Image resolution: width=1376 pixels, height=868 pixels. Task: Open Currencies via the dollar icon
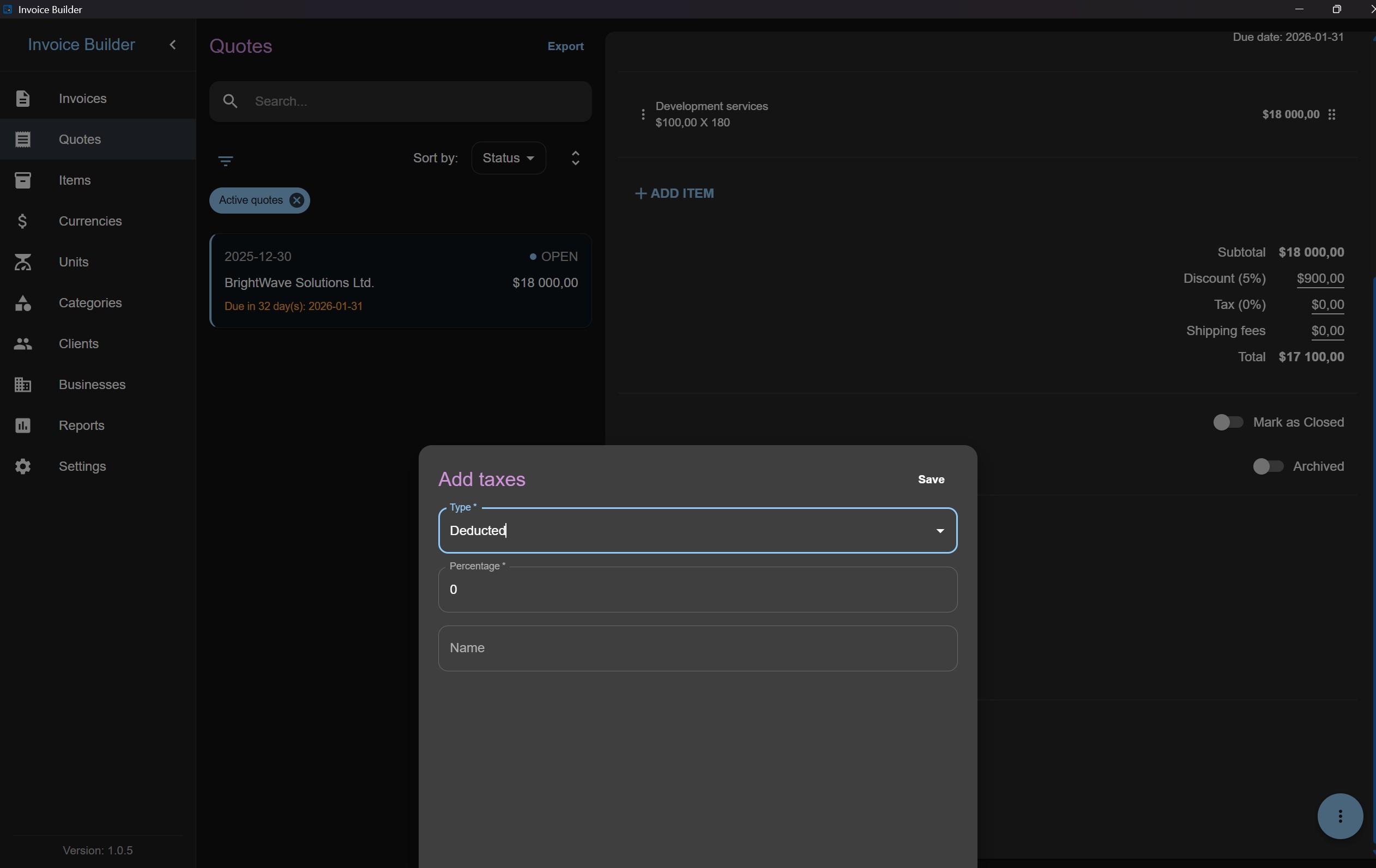click(x=22, y=221)
